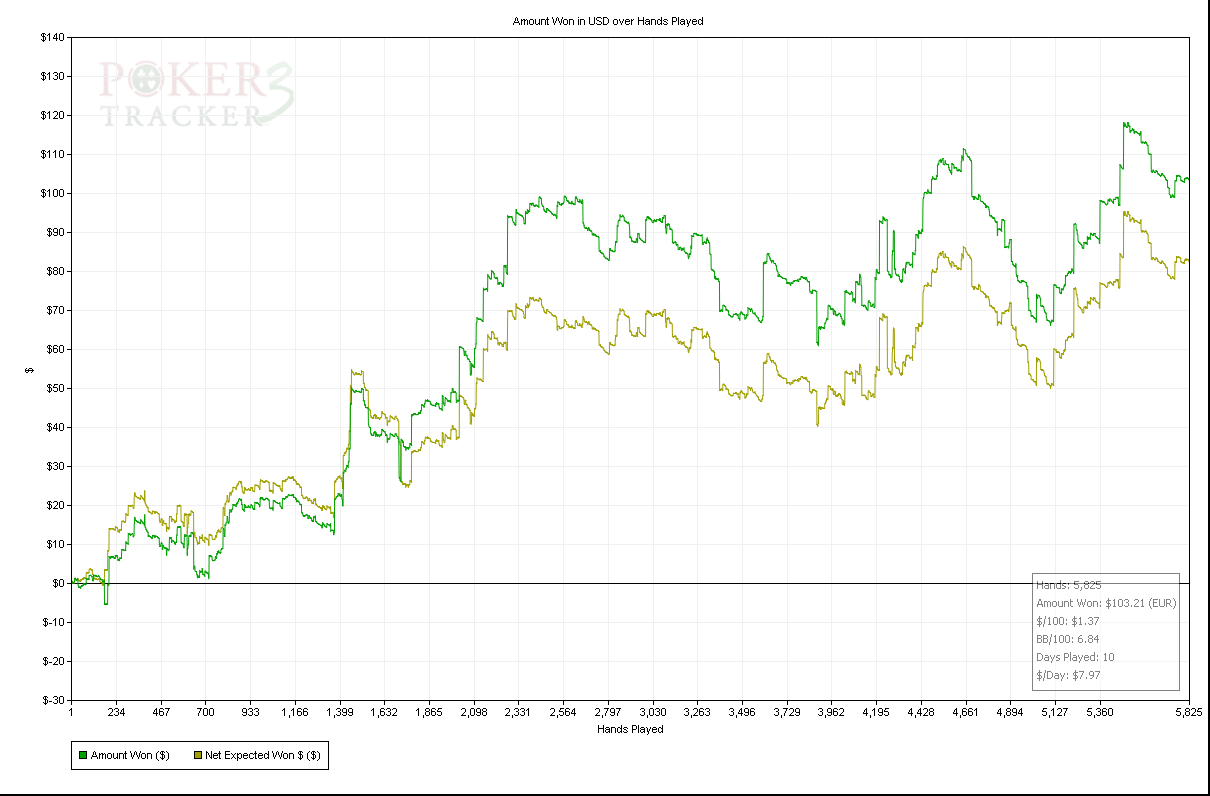Click the "$/Day: $7.97" stats line
The width and height of the screenshot is (1210, 796).
pyautogui.click(x=1070, y=675)
